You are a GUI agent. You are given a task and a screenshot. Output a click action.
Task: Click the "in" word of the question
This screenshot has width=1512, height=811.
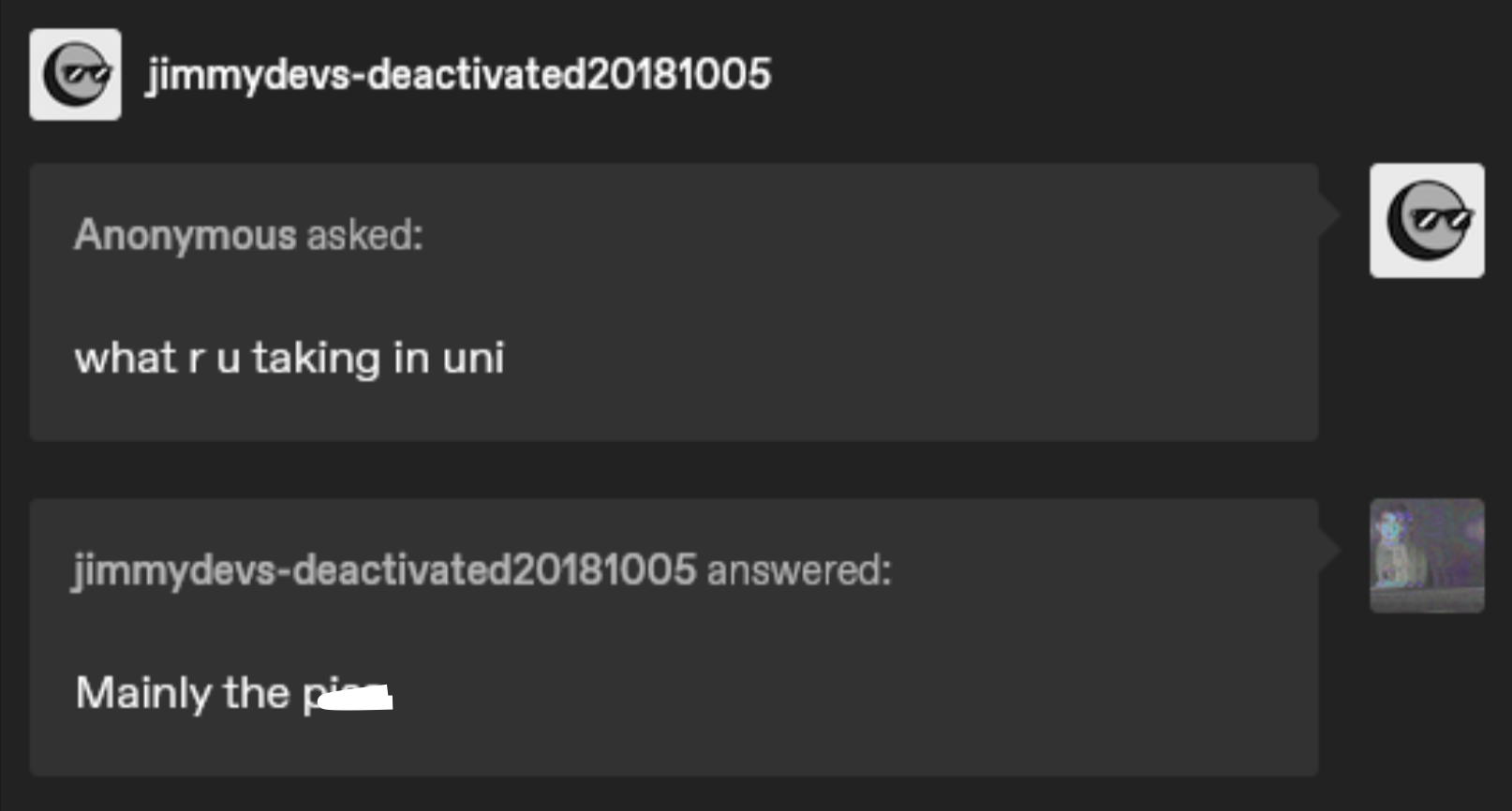click(x=410, y=358)
